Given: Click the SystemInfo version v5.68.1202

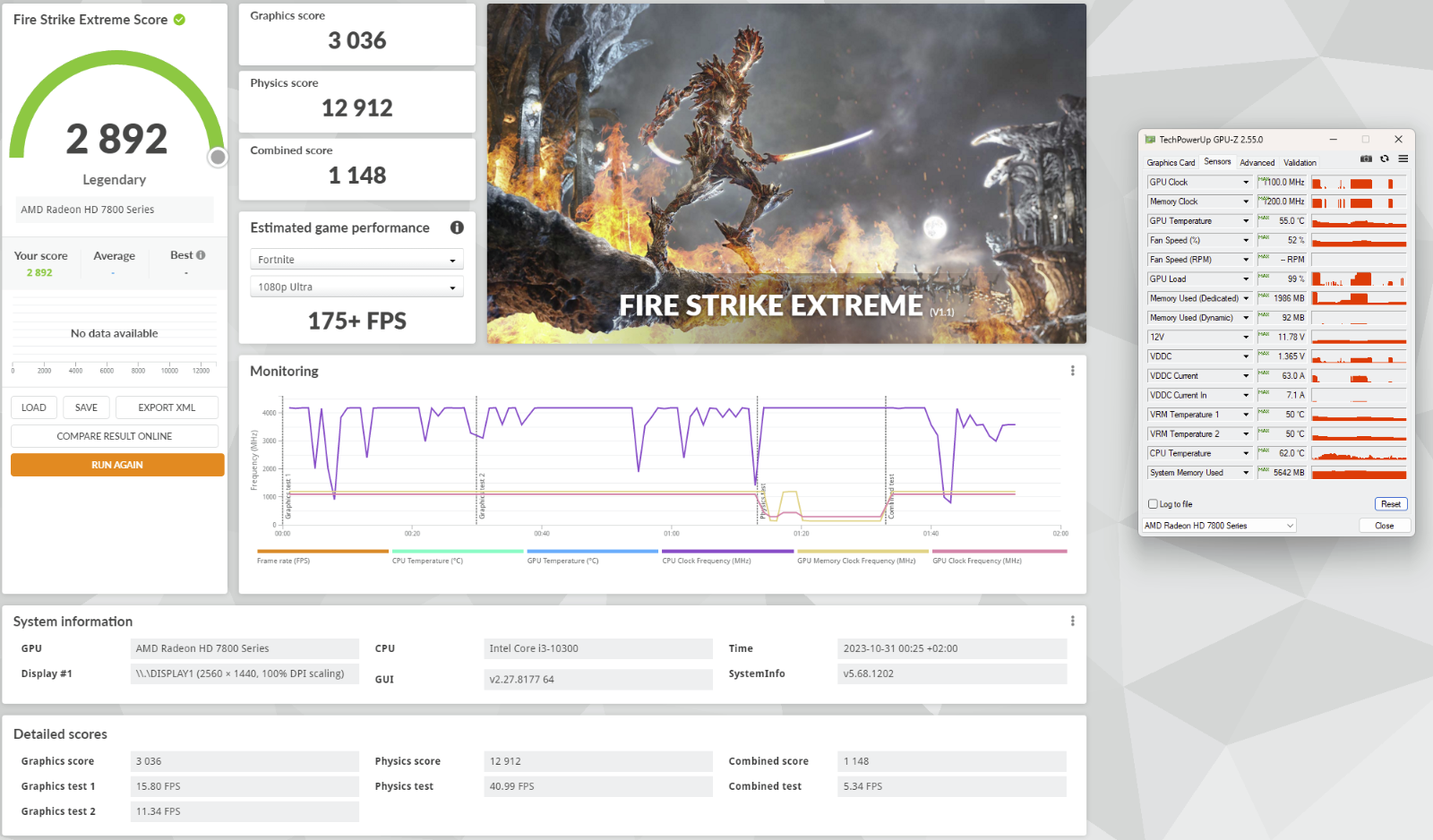Looking at the screenshot, I should (952, 673).
